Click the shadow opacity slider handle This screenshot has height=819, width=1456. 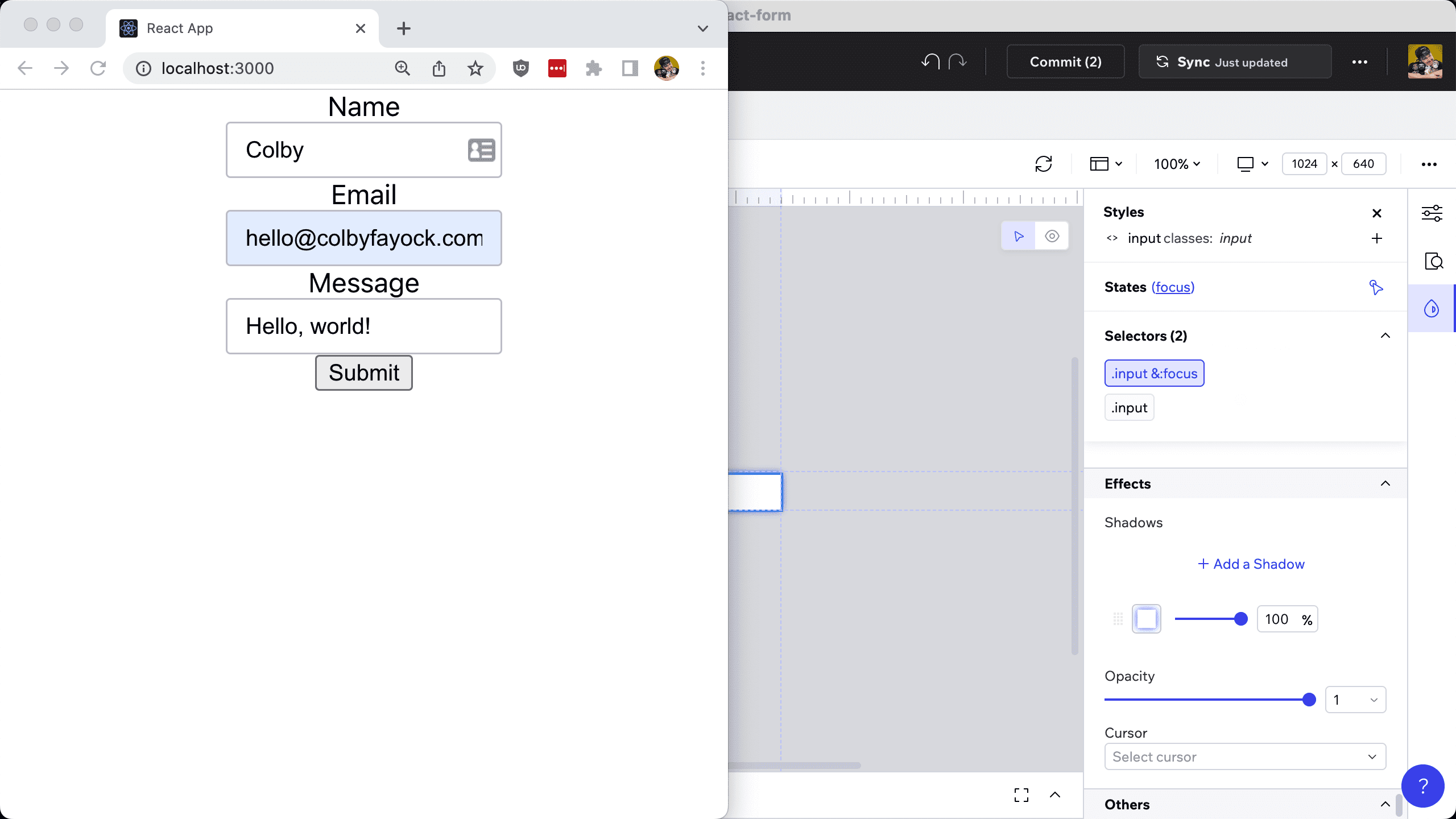(x=1241, y=619)
